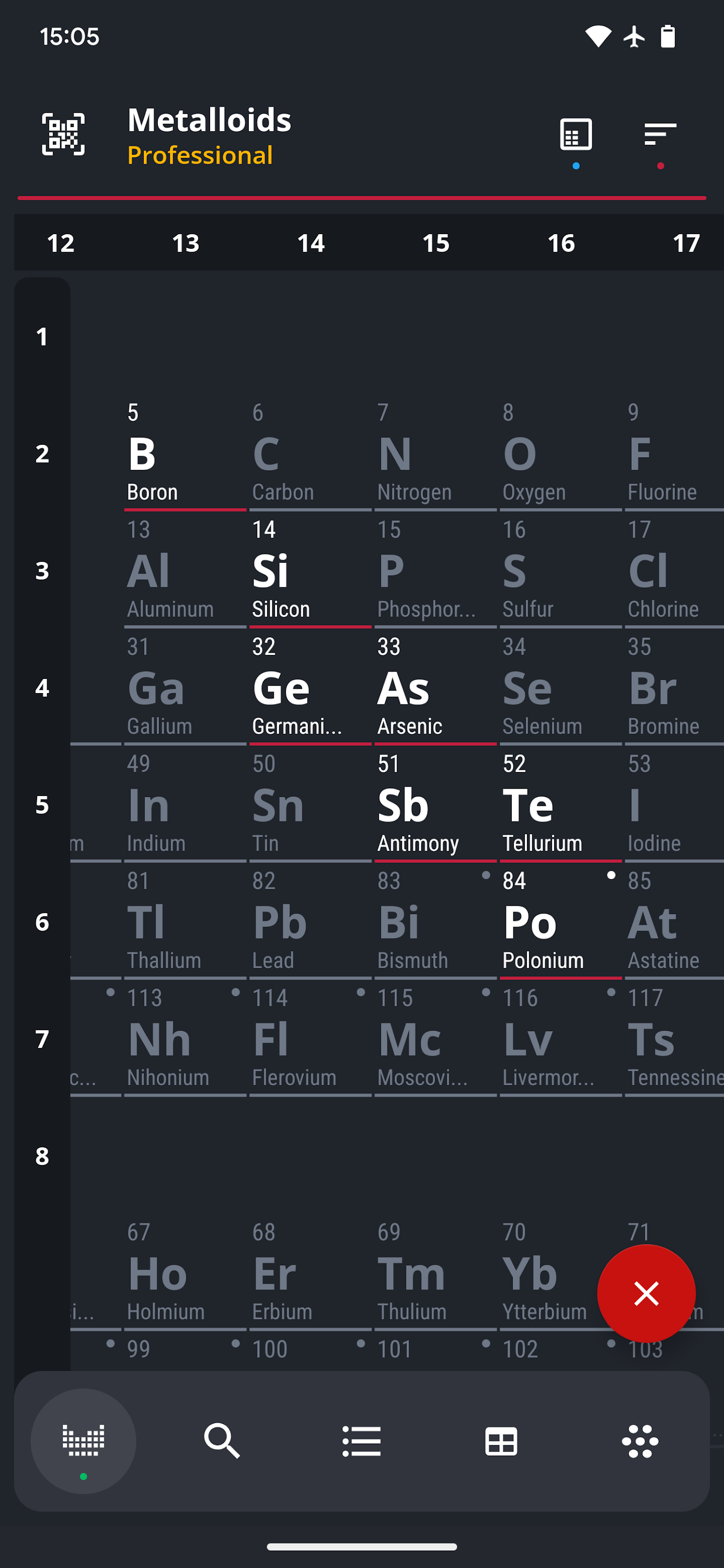Open element search

(223, 1440)
